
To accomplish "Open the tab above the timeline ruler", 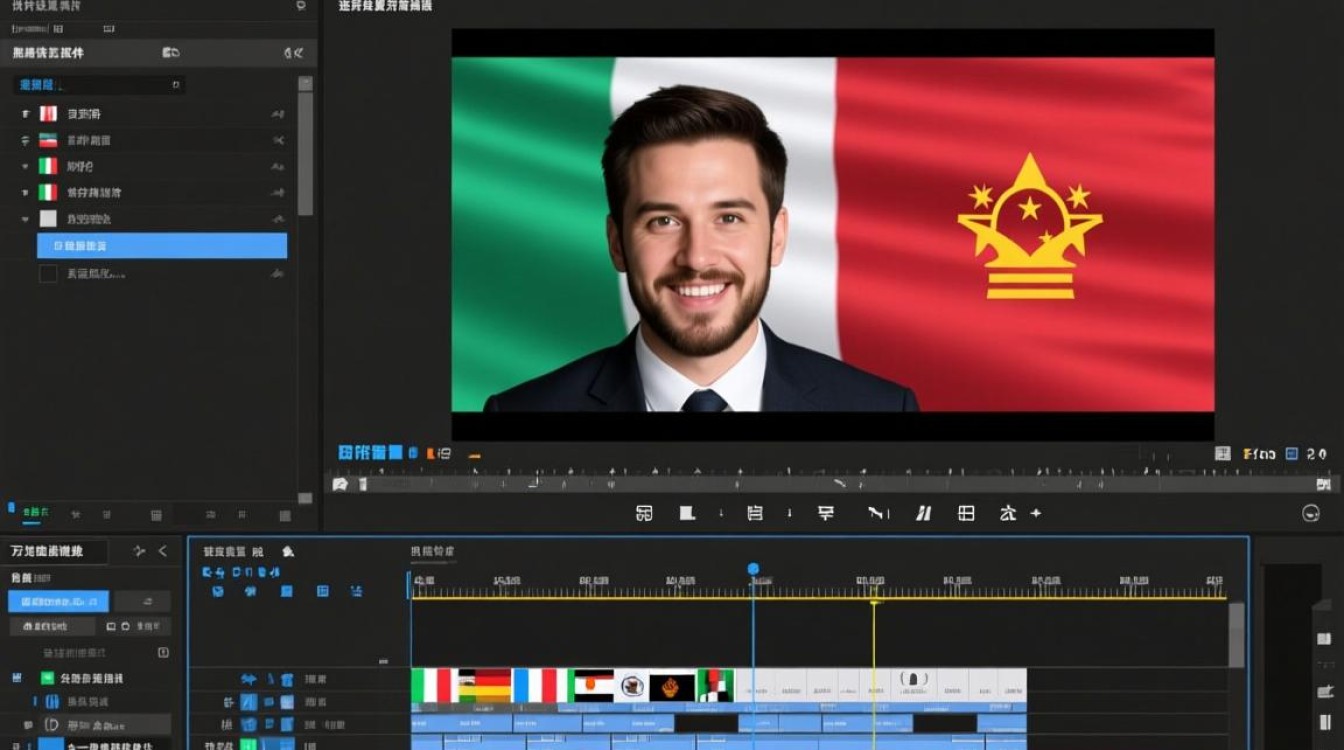I will coord(432,551).
